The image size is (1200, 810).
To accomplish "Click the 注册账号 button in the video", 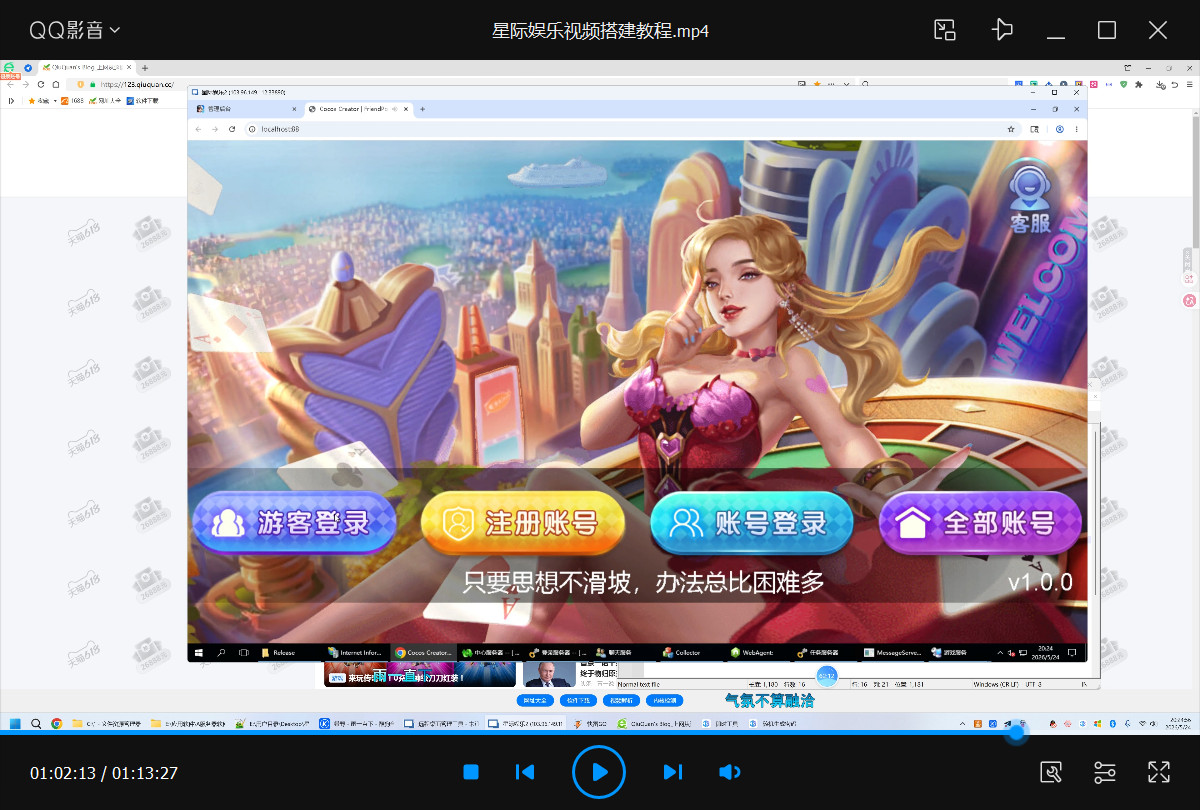I will click(x=523, y=522).
